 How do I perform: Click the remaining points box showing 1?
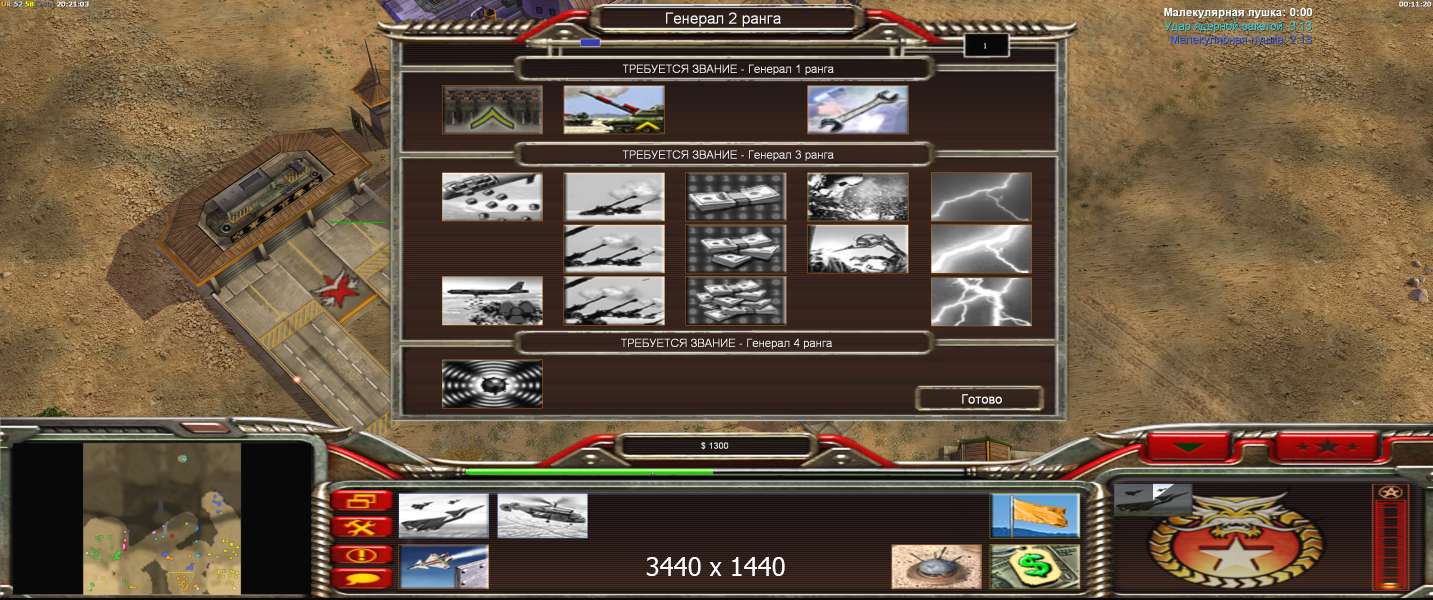tap(986, 46)
